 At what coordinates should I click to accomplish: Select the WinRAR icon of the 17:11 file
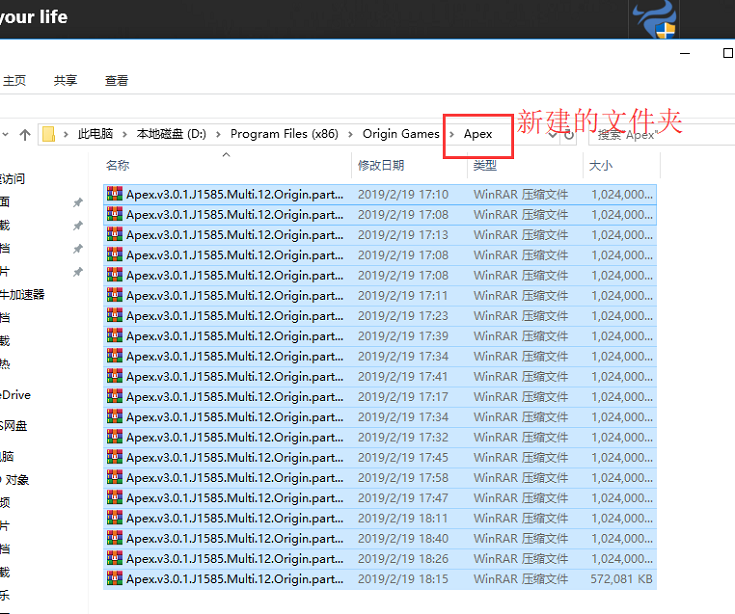pos(114,295)
